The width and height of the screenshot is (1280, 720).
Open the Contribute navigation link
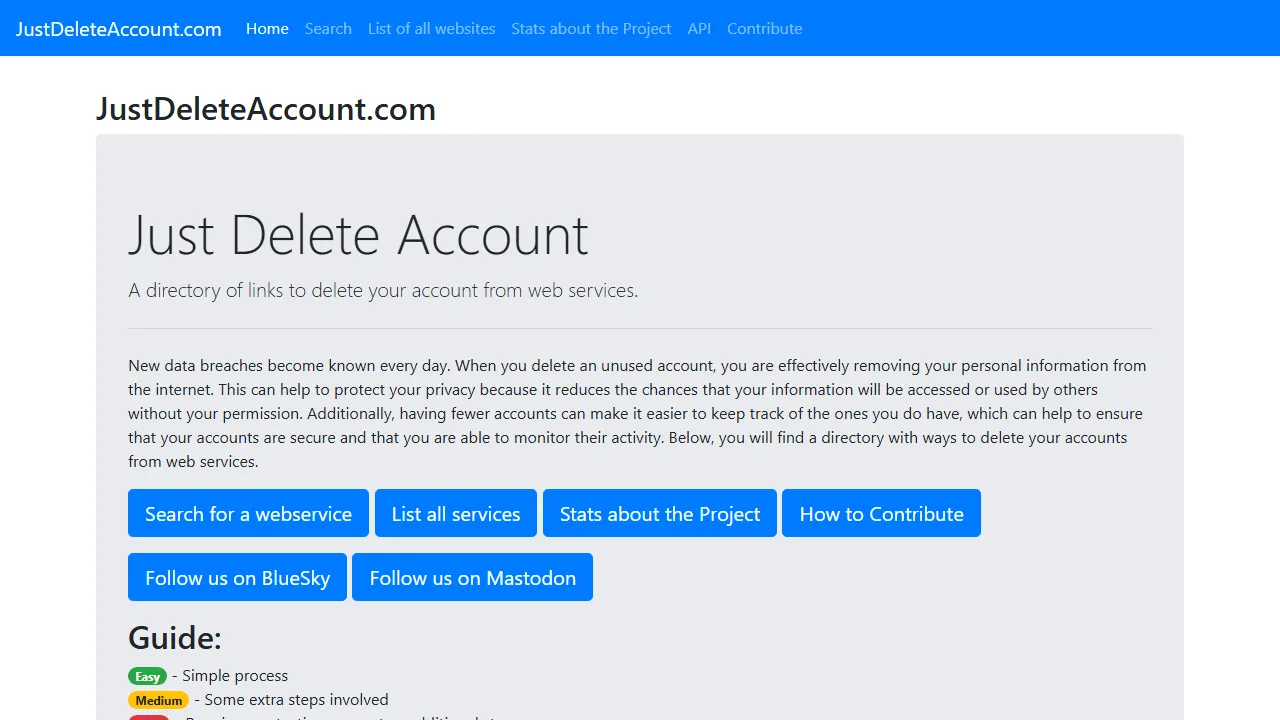coord(764,29)
